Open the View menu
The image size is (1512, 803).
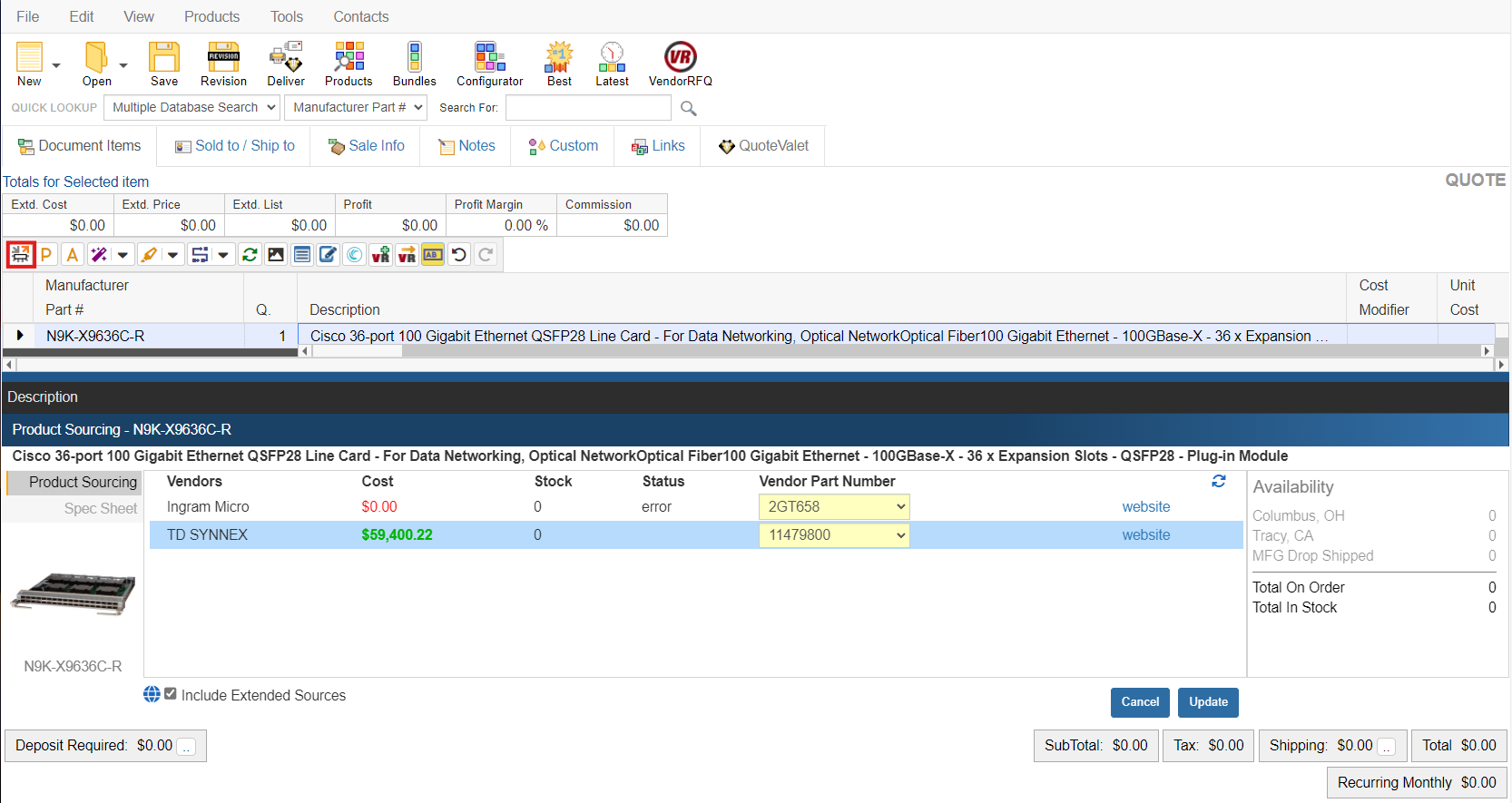tap(139, 16)
